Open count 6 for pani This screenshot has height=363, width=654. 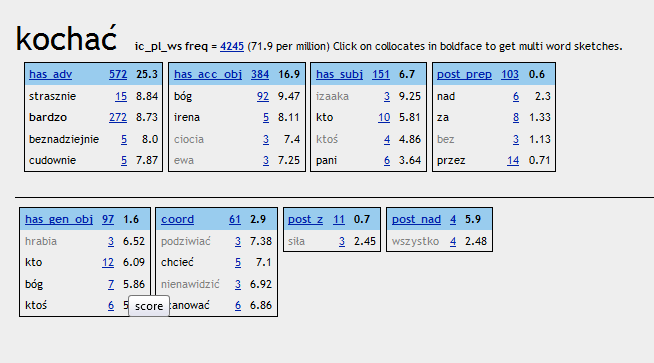387,161
